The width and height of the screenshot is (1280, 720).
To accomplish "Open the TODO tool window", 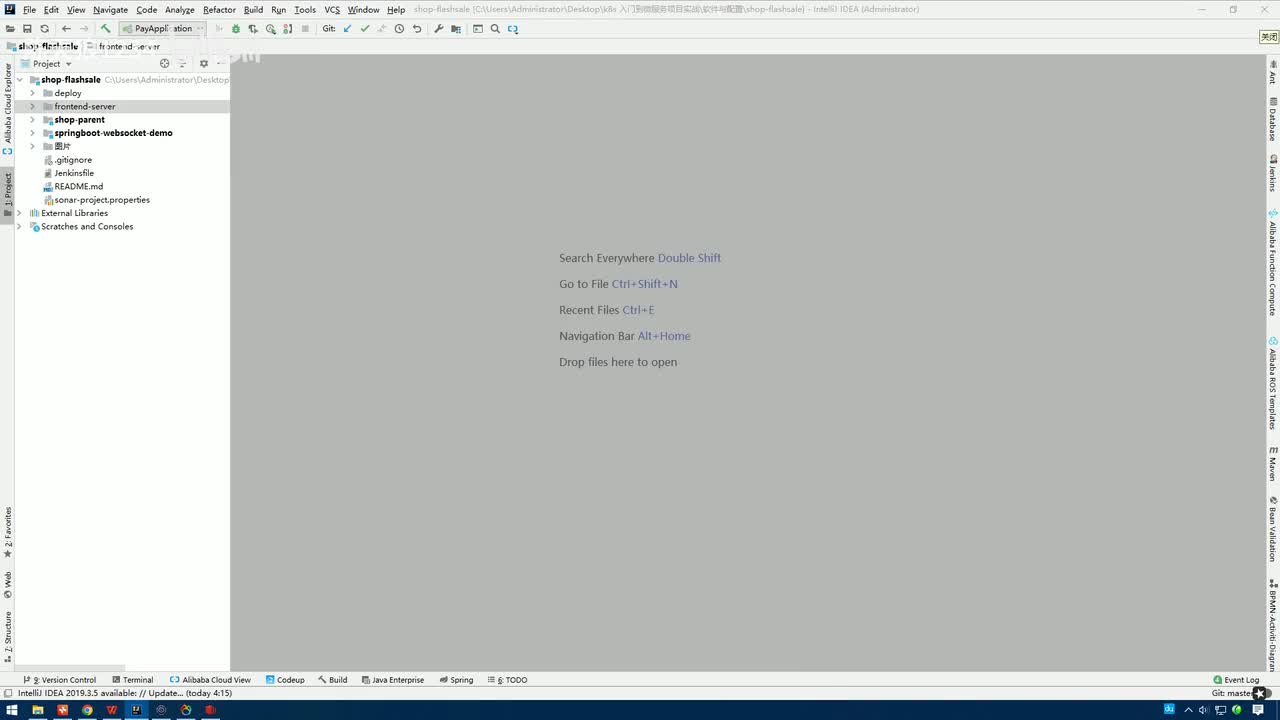I will (508, 680).
